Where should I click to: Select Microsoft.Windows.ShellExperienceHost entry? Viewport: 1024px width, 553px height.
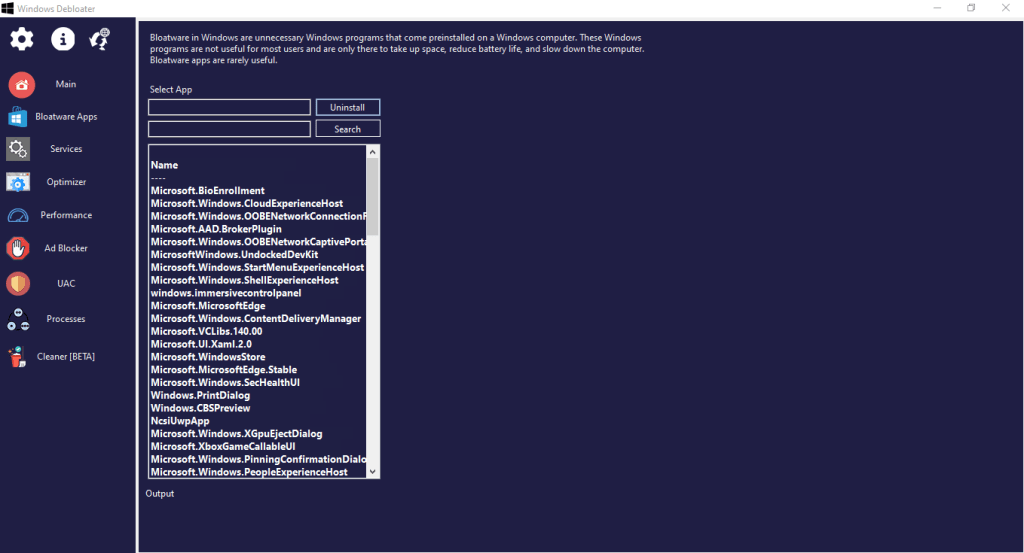244,280
